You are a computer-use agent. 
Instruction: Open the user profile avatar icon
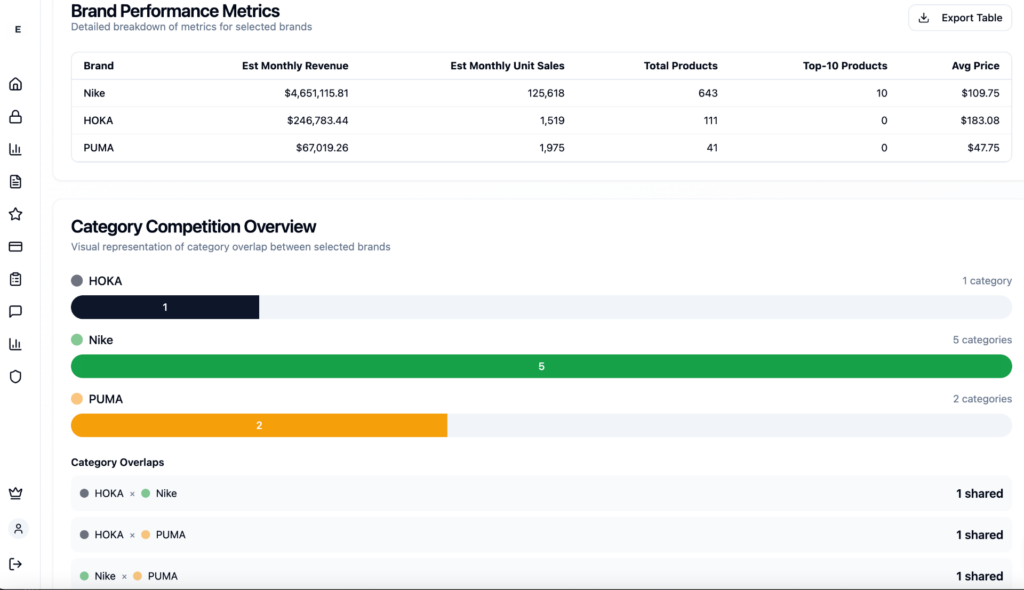point(17,528)
